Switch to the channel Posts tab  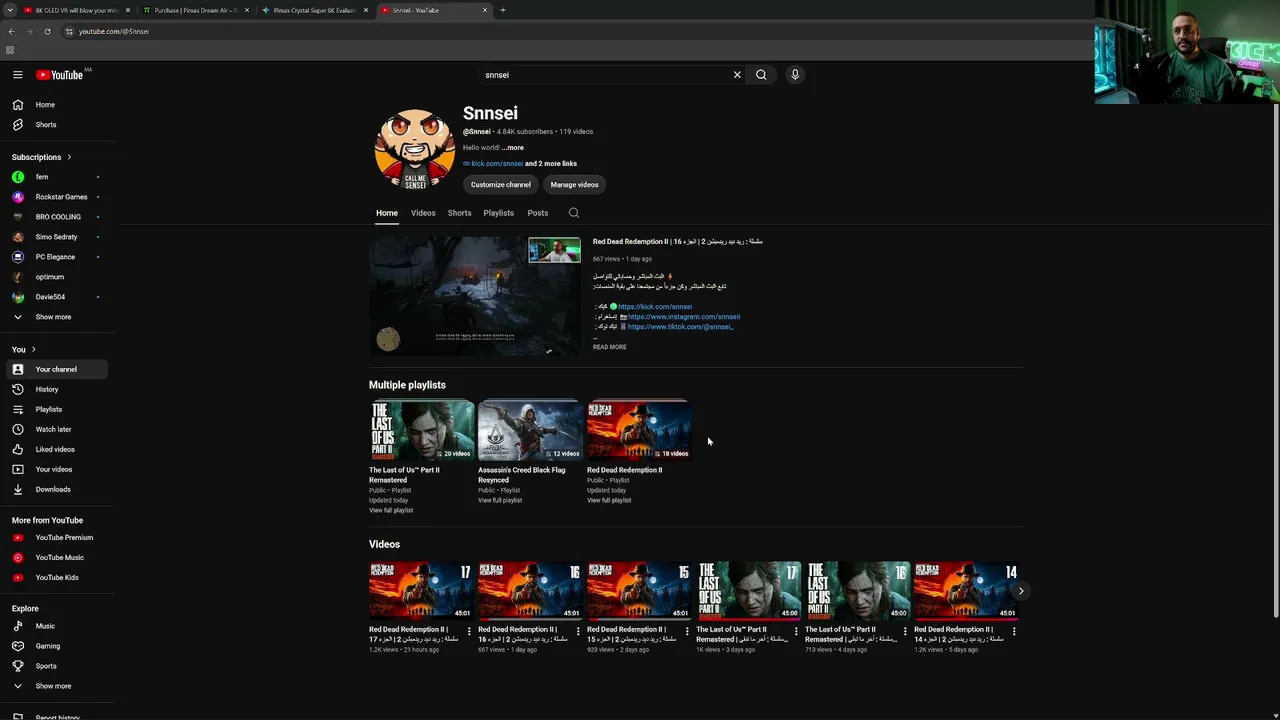pyautogui.click(x=538, y=213)
